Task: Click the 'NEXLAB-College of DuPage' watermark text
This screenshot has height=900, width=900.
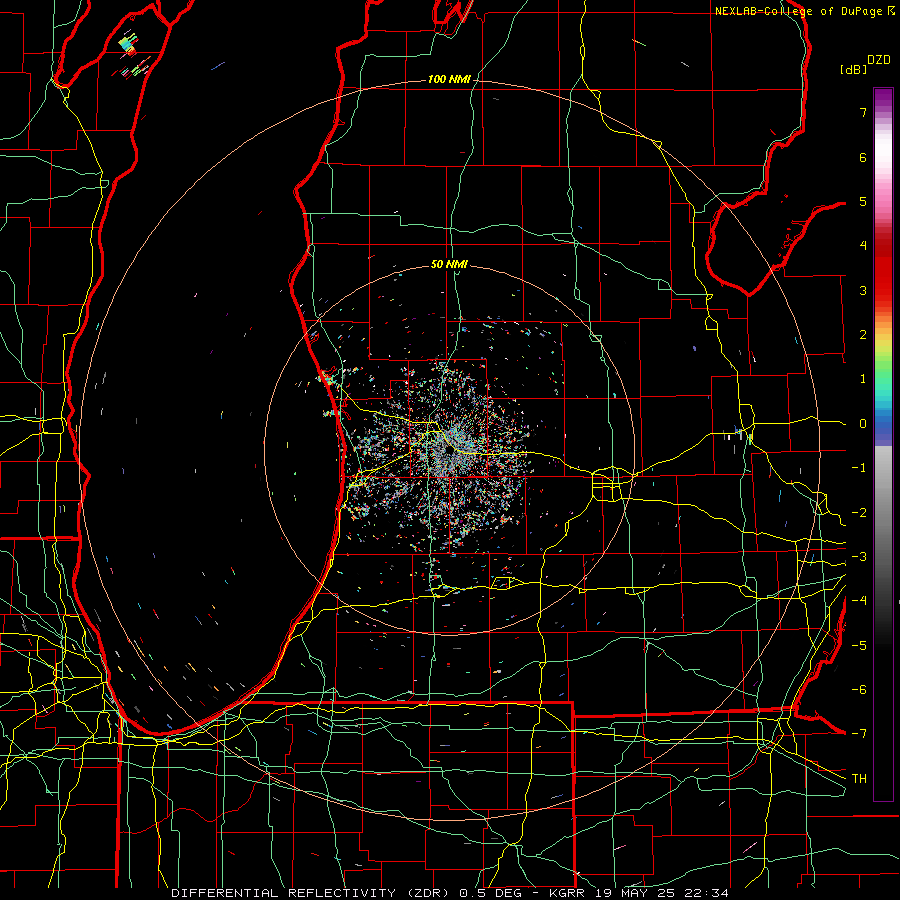Action: (800, 11)
